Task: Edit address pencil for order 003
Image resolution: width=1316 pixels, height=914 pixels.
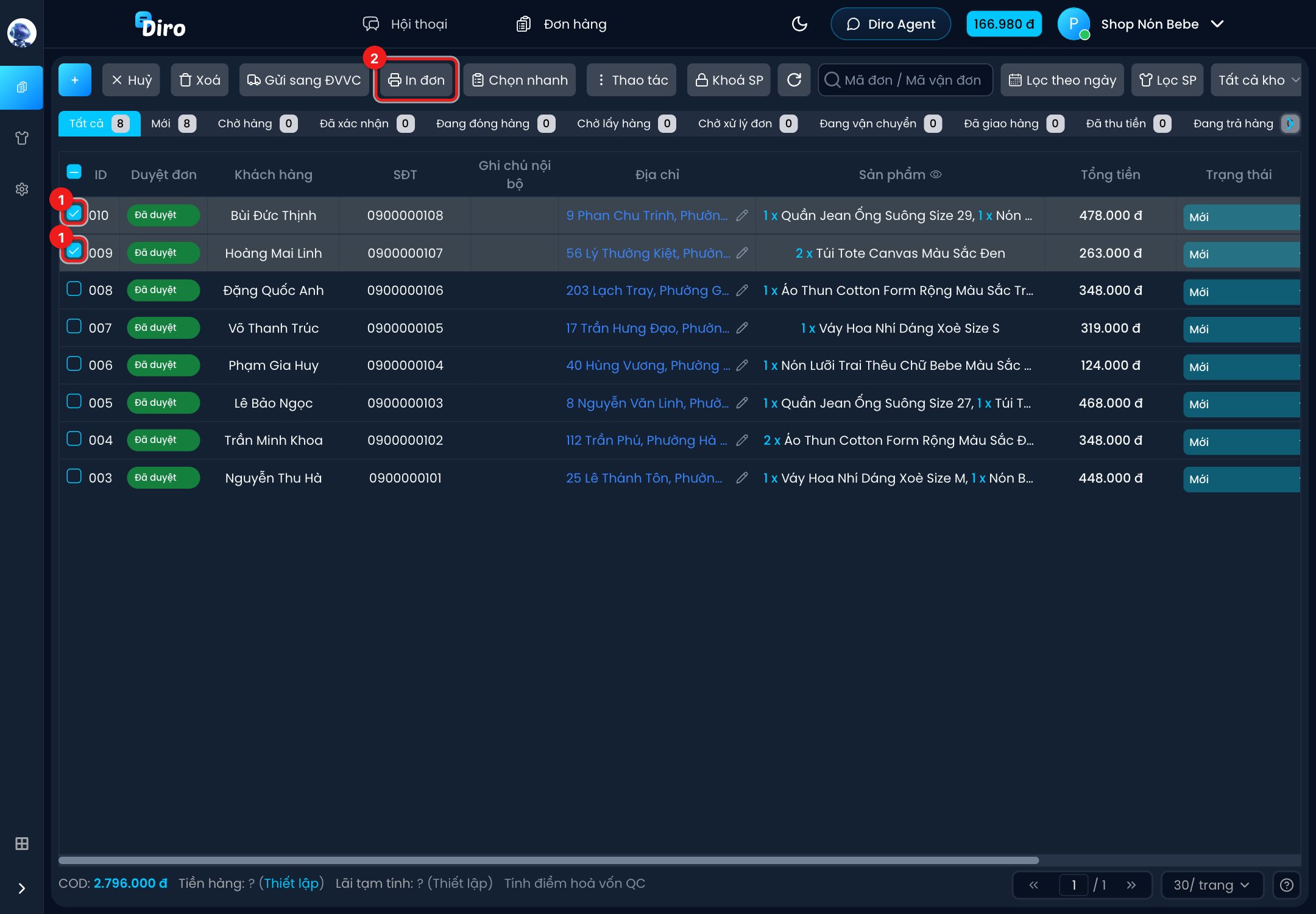Action: click(x=742, y=478)
